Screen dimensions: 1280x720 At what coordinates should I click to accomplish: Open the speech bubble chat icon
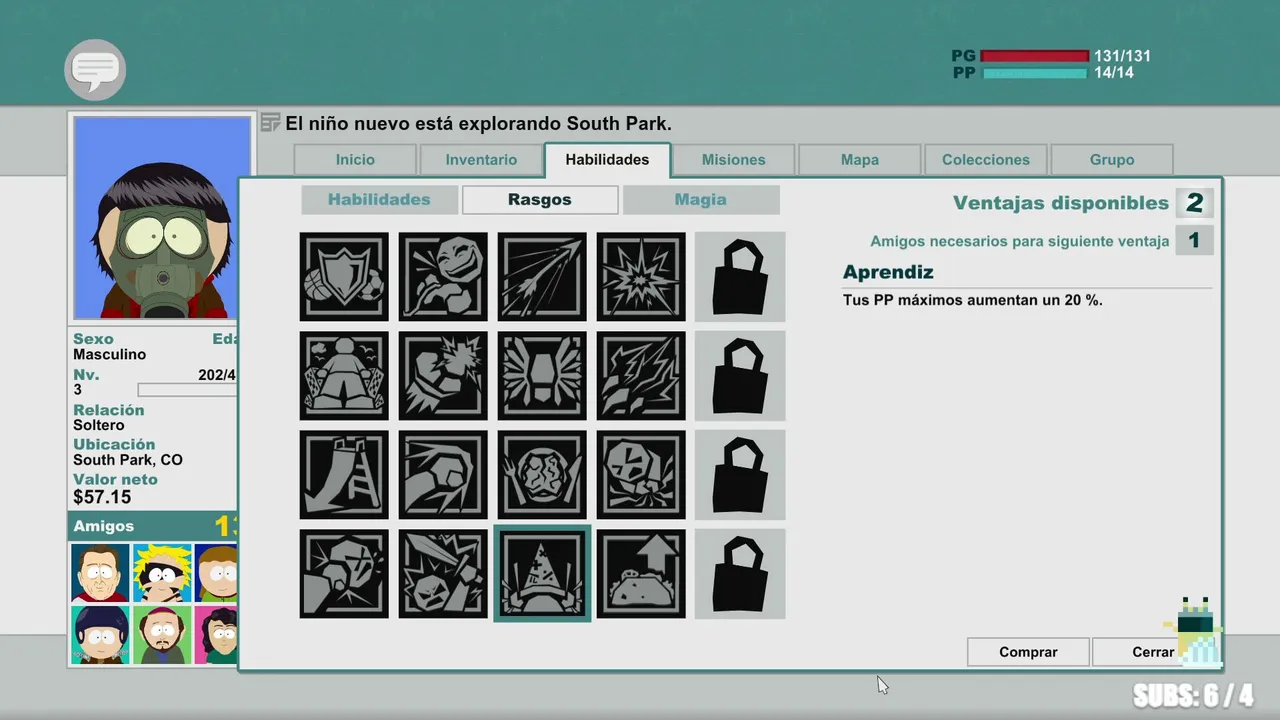click(x=95, y=70)
